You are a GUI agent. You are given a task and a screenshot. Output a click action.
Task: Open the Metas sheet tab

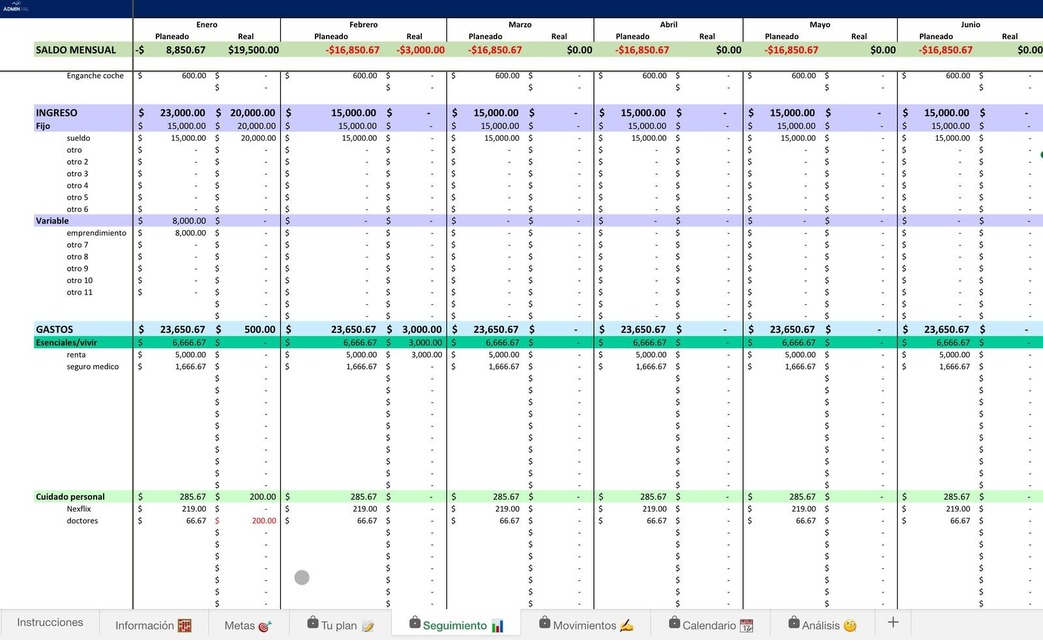247,625
